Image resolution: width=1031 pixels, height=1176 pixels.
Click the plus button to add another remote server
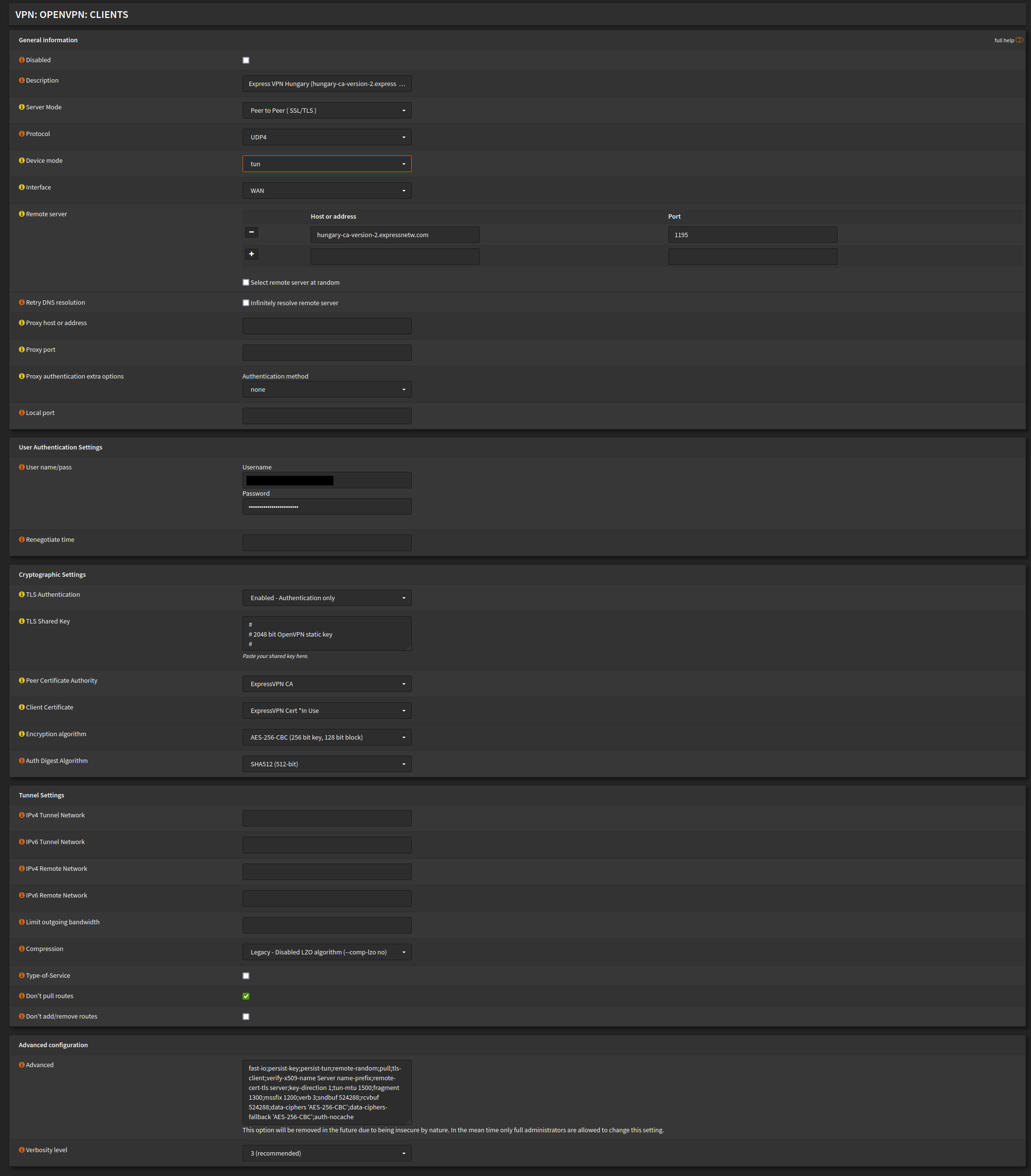coord(251,254)
